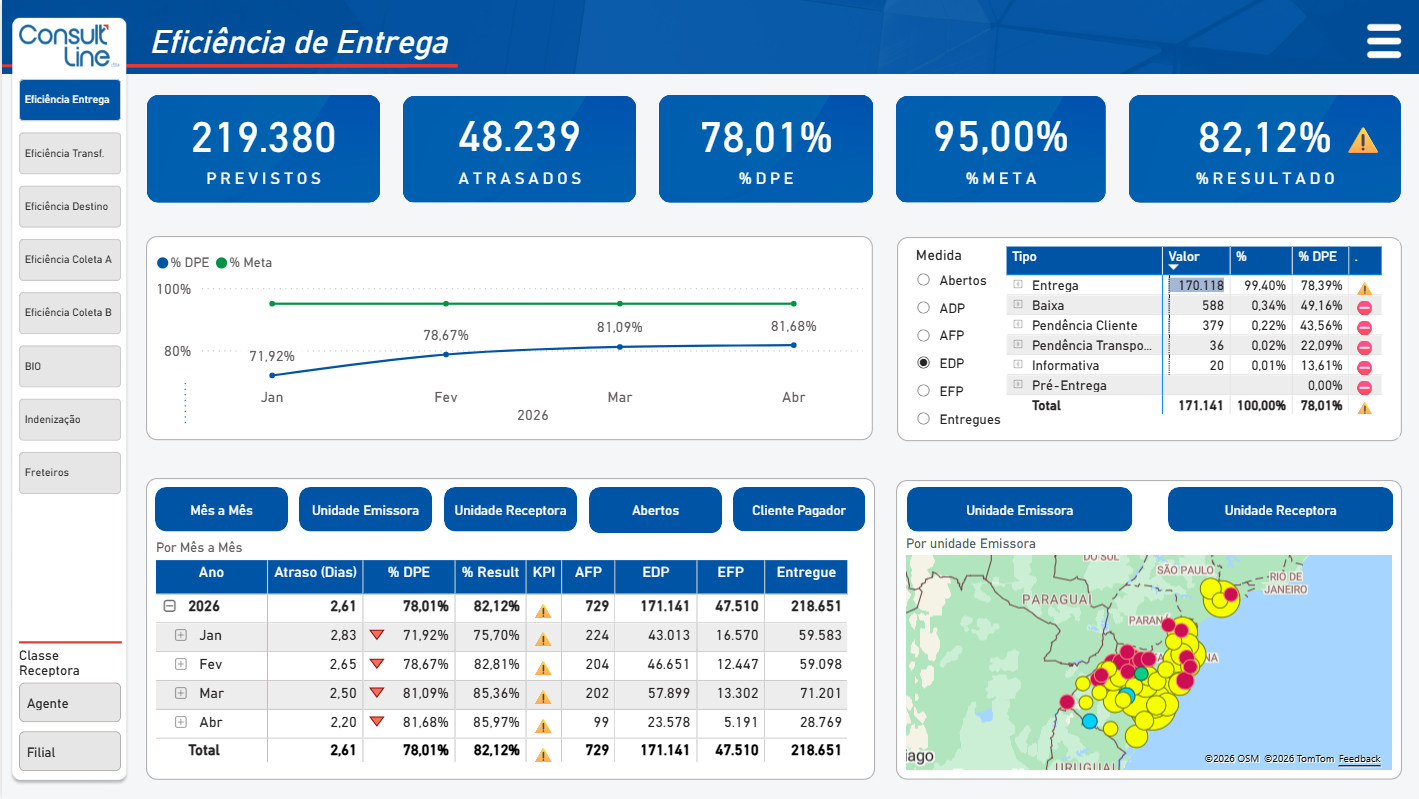Click red down arrow in Jan row
This screenshot has width=1419, height=799.
pos(377,634)
